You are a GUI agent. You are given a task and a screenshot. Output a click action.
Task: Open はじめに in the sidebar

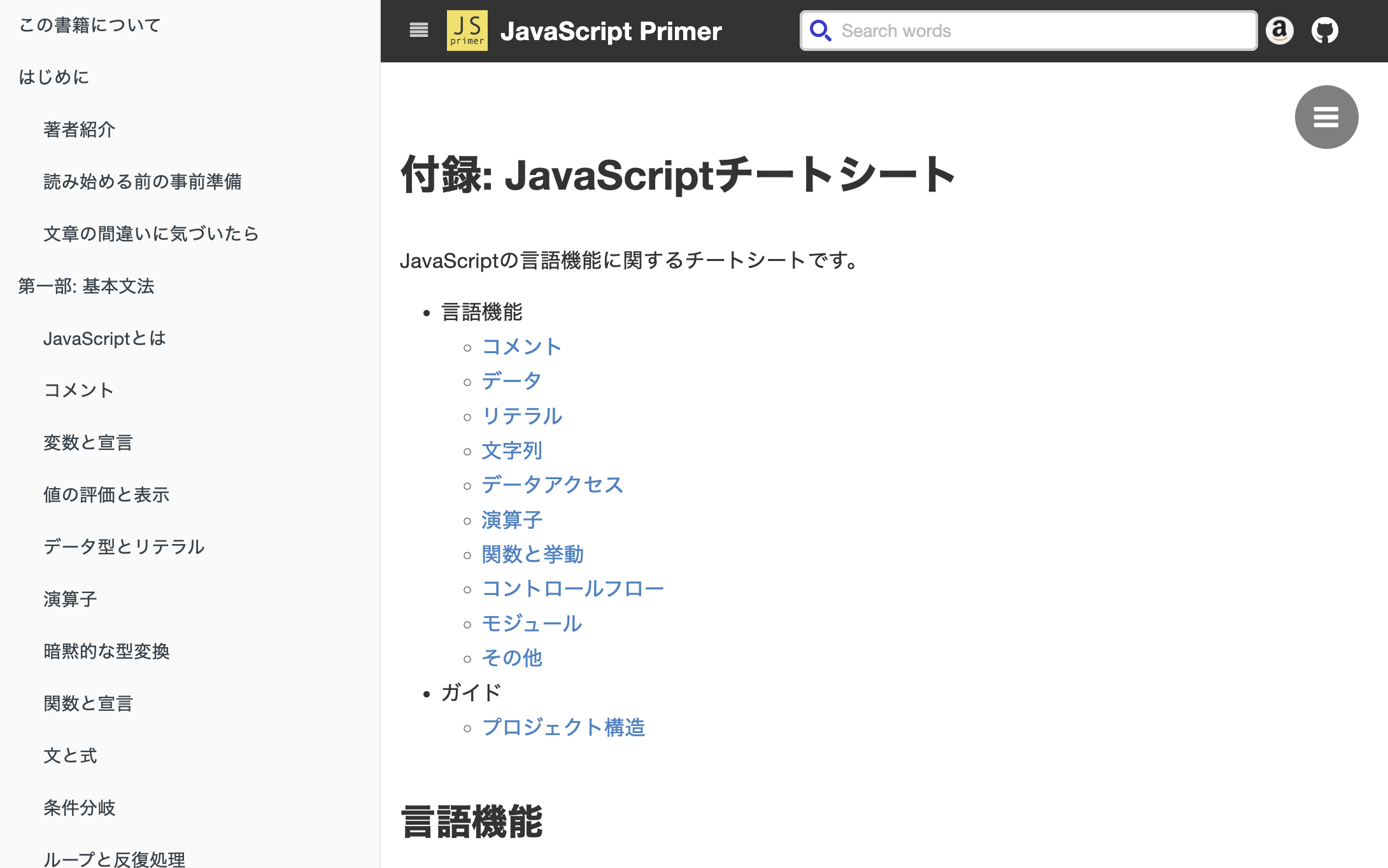click(x=54, y=78)
